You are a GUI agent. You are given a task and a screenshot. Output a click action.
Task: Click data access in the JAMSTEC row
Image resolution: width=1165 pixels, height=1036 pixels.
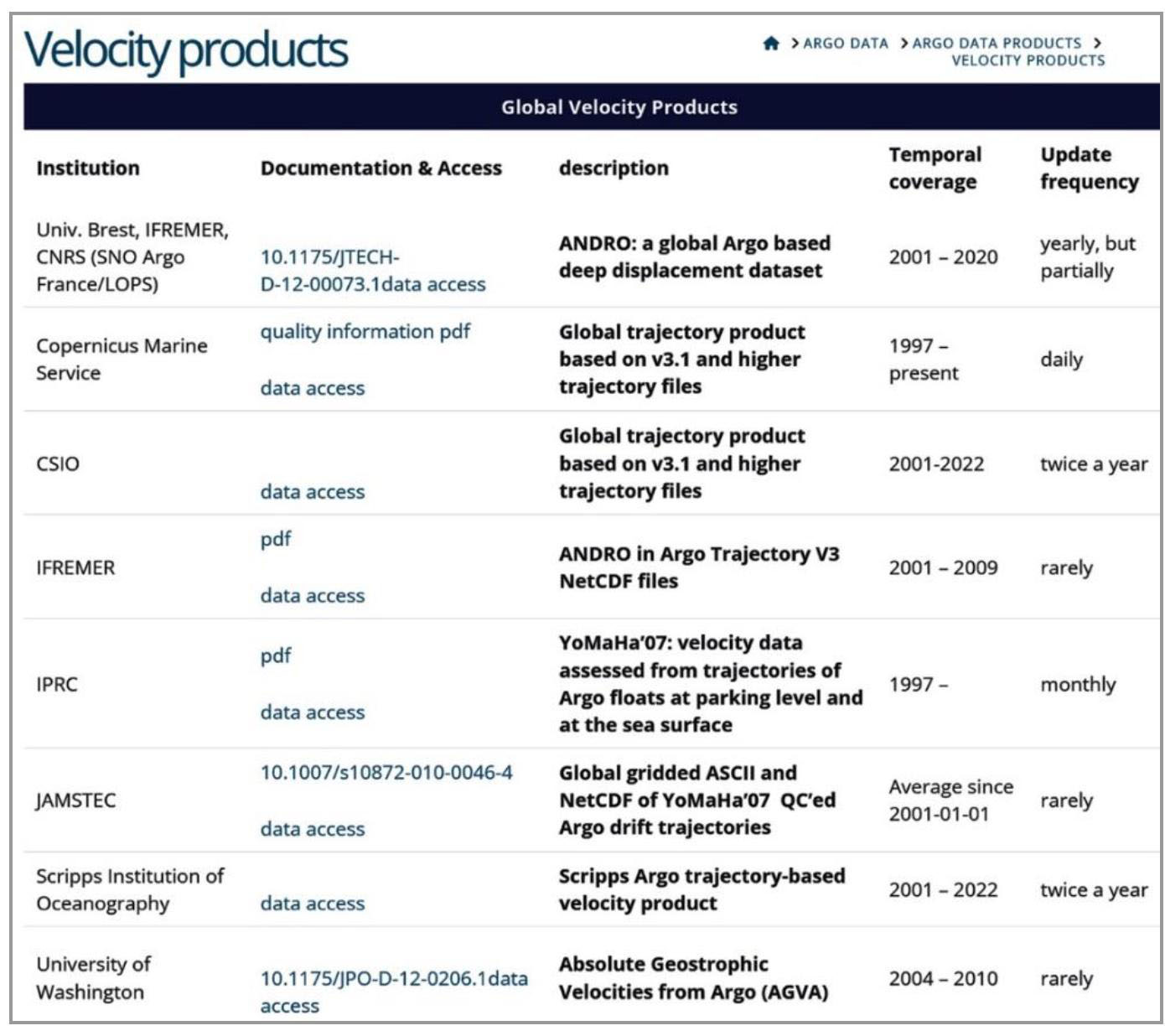click(313, 829)
